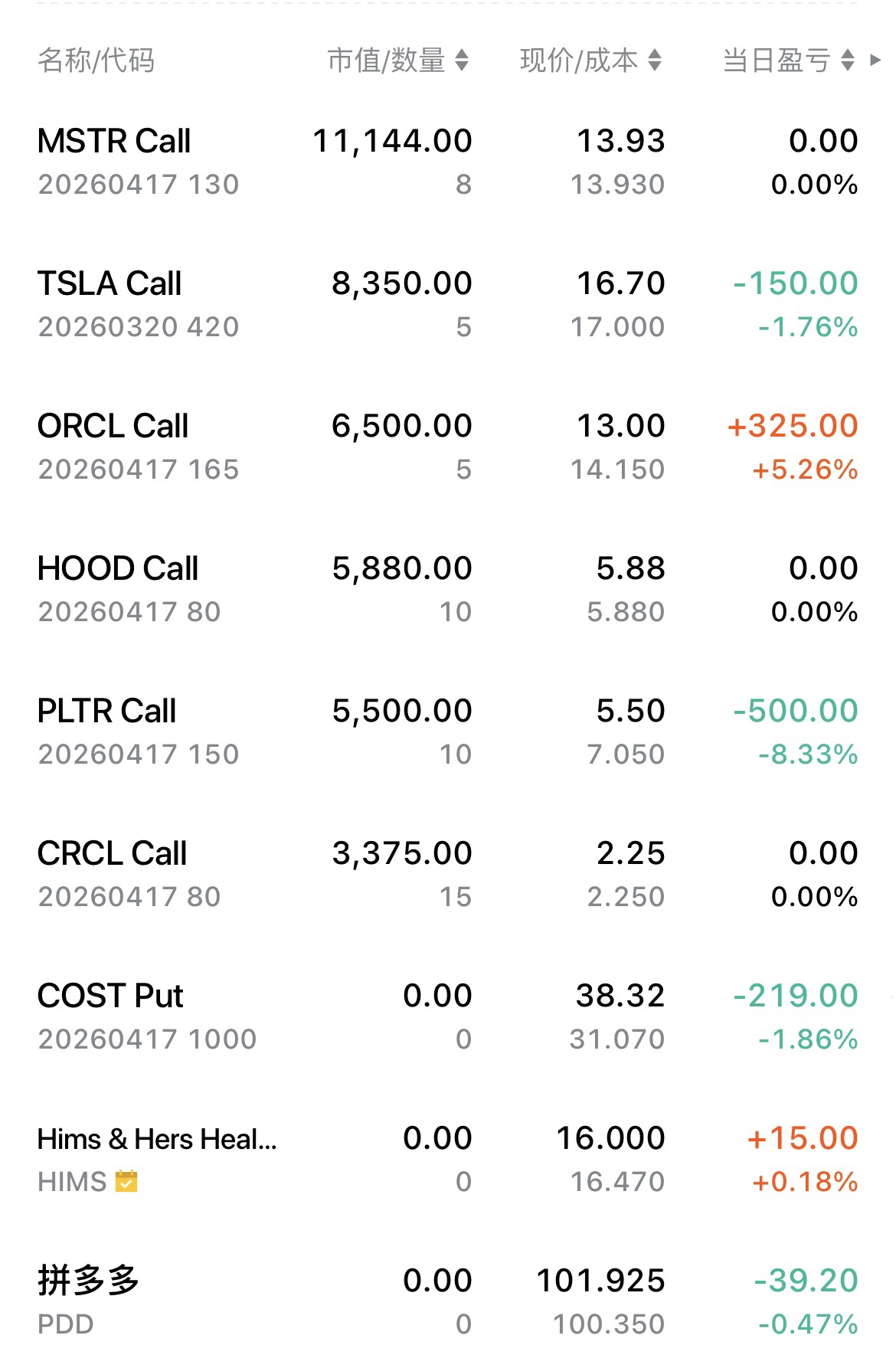Screen dimensions: 896x1368
Task: Click the 当日盈亏 column header
Action: [x=777, y=60]
